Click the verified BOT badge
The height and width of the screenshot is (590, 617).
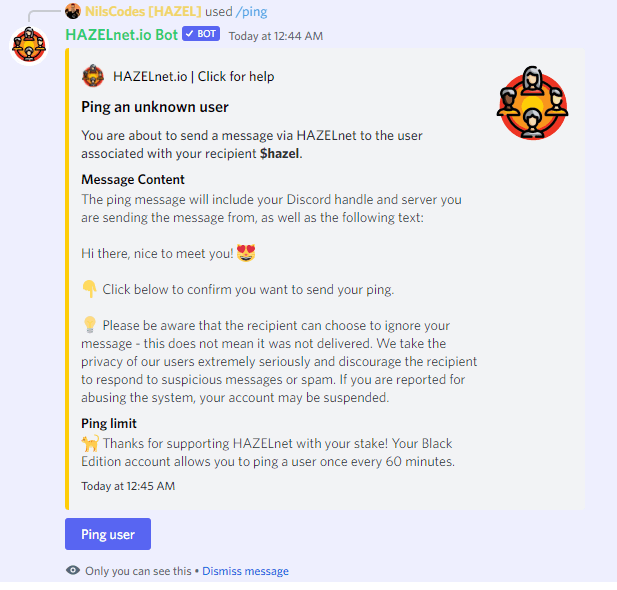201,34
